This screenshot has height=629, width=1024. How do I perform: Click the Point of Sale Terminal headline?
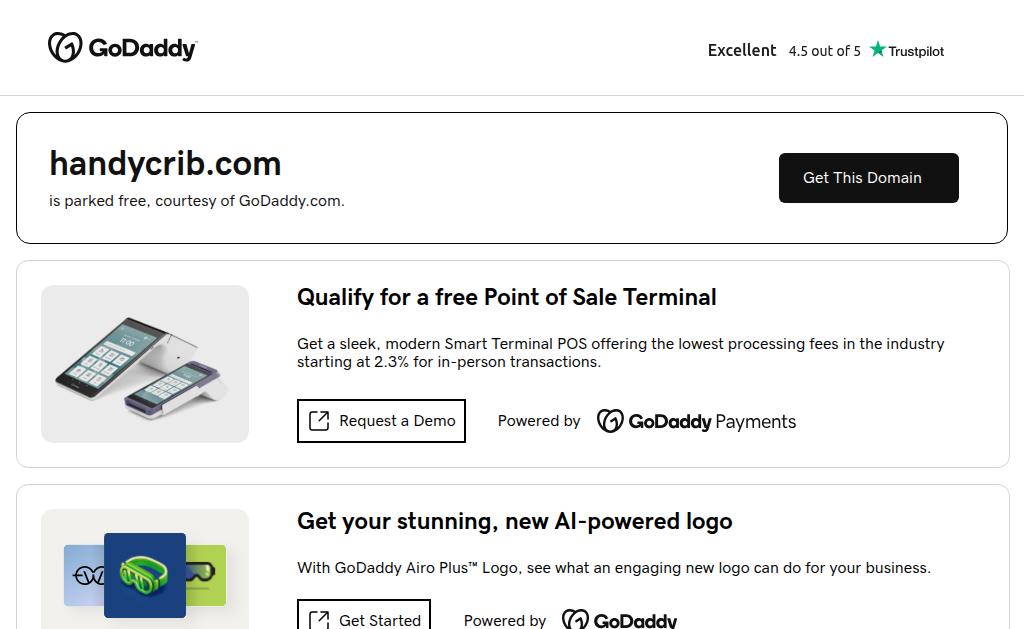click(506, 297)
